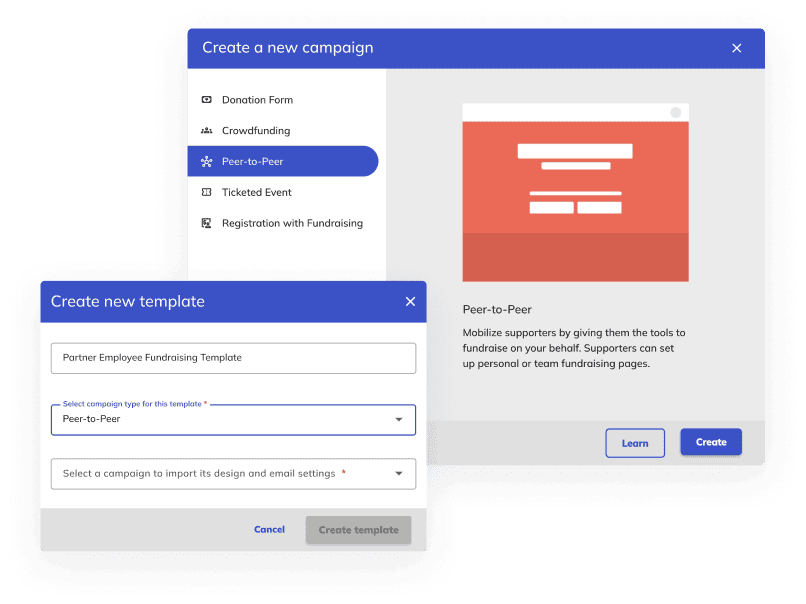Open the Select a campaign to import field
The width and height of the screenshot is (806, 604).
point(233,473)
